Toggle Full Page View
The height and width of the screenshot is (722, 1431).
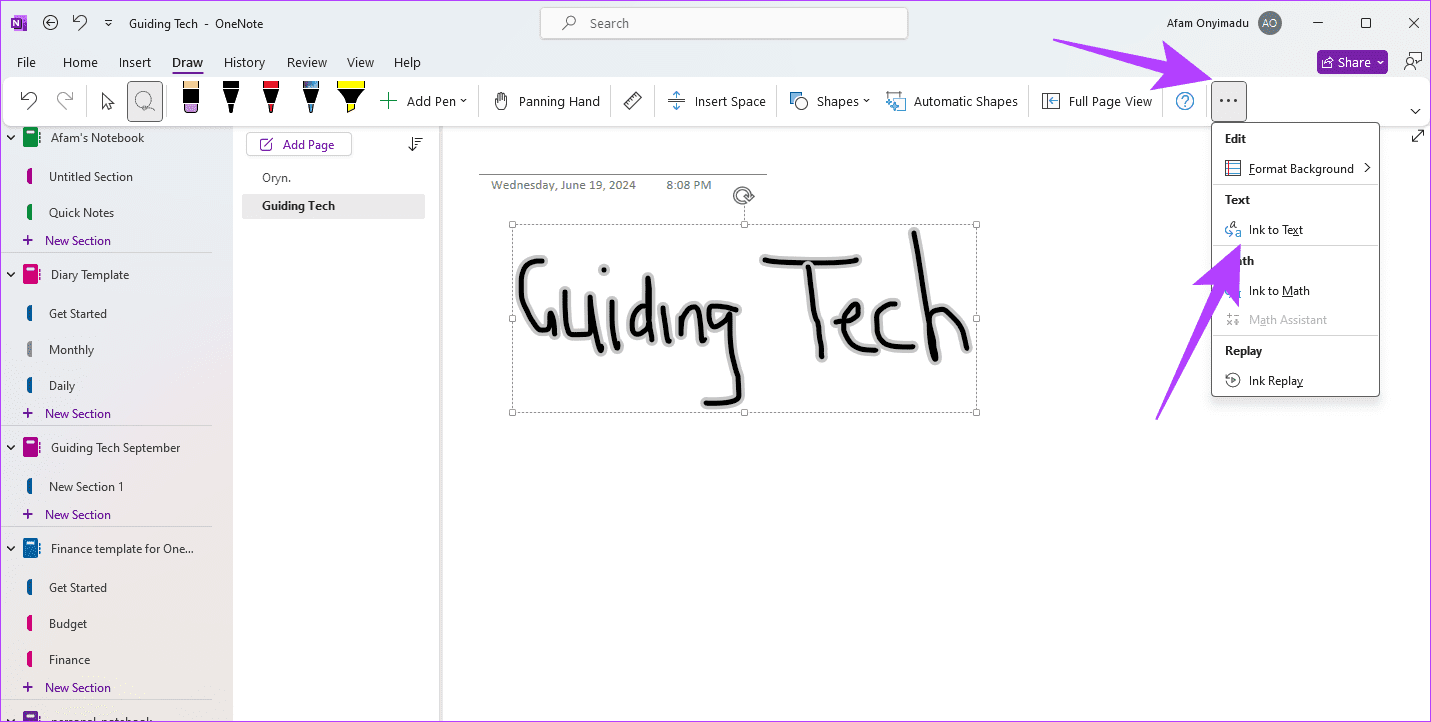1096,101
